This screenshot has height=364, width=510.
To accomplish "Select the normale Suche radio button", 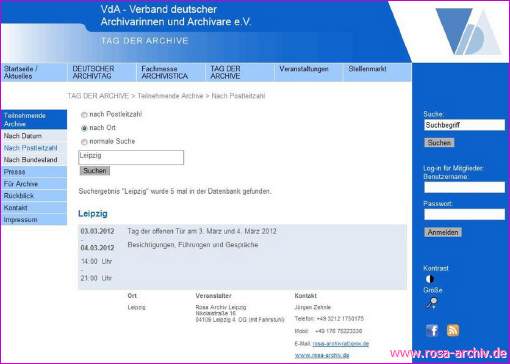I will point(84,142).
